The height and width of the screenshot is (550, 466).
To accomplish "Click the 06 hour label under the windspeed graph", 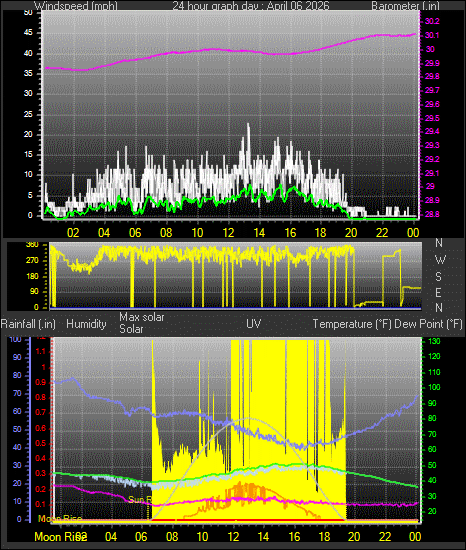I will (x=135, y=233).
